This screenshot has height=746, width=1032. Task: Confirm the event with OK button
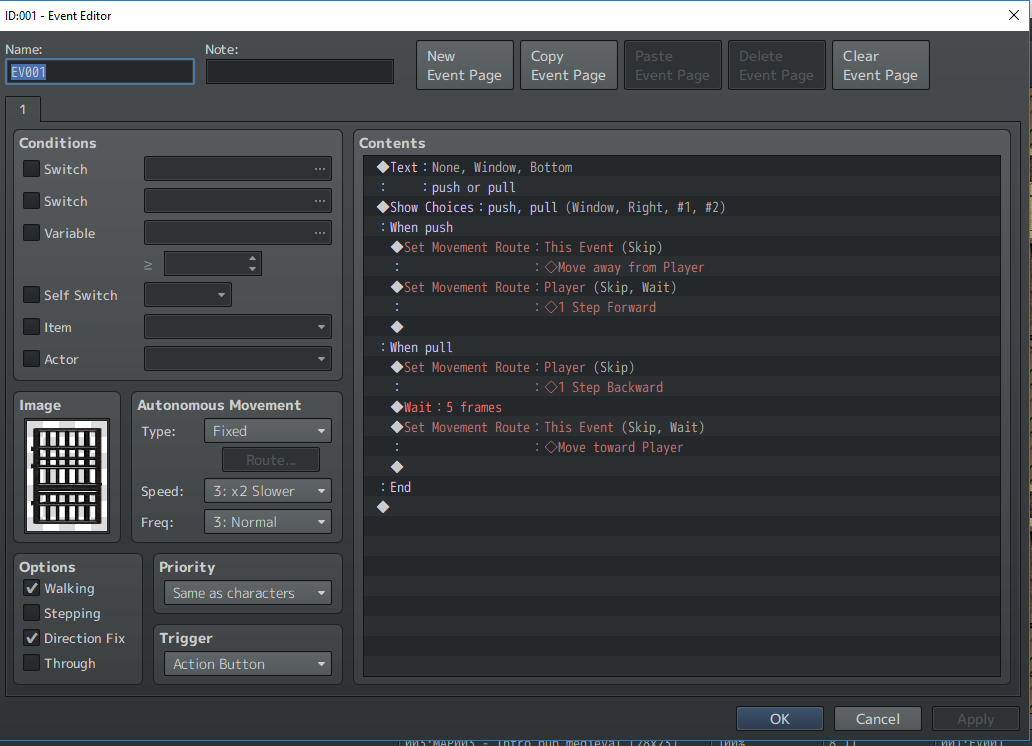(780, 719)
